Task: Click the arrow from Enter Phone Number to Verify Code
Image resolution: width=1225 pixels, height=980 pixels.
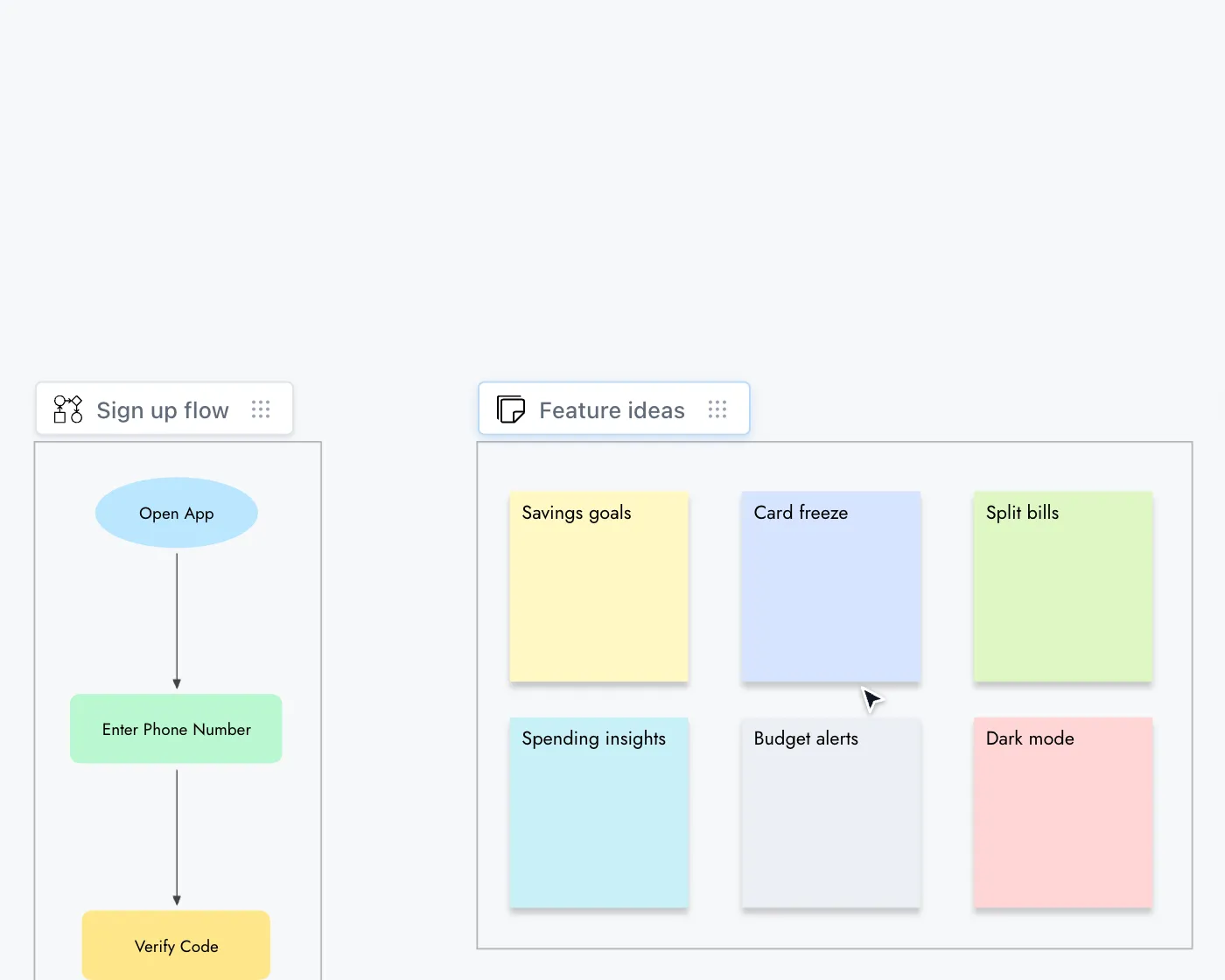Action: coord(177,837)
